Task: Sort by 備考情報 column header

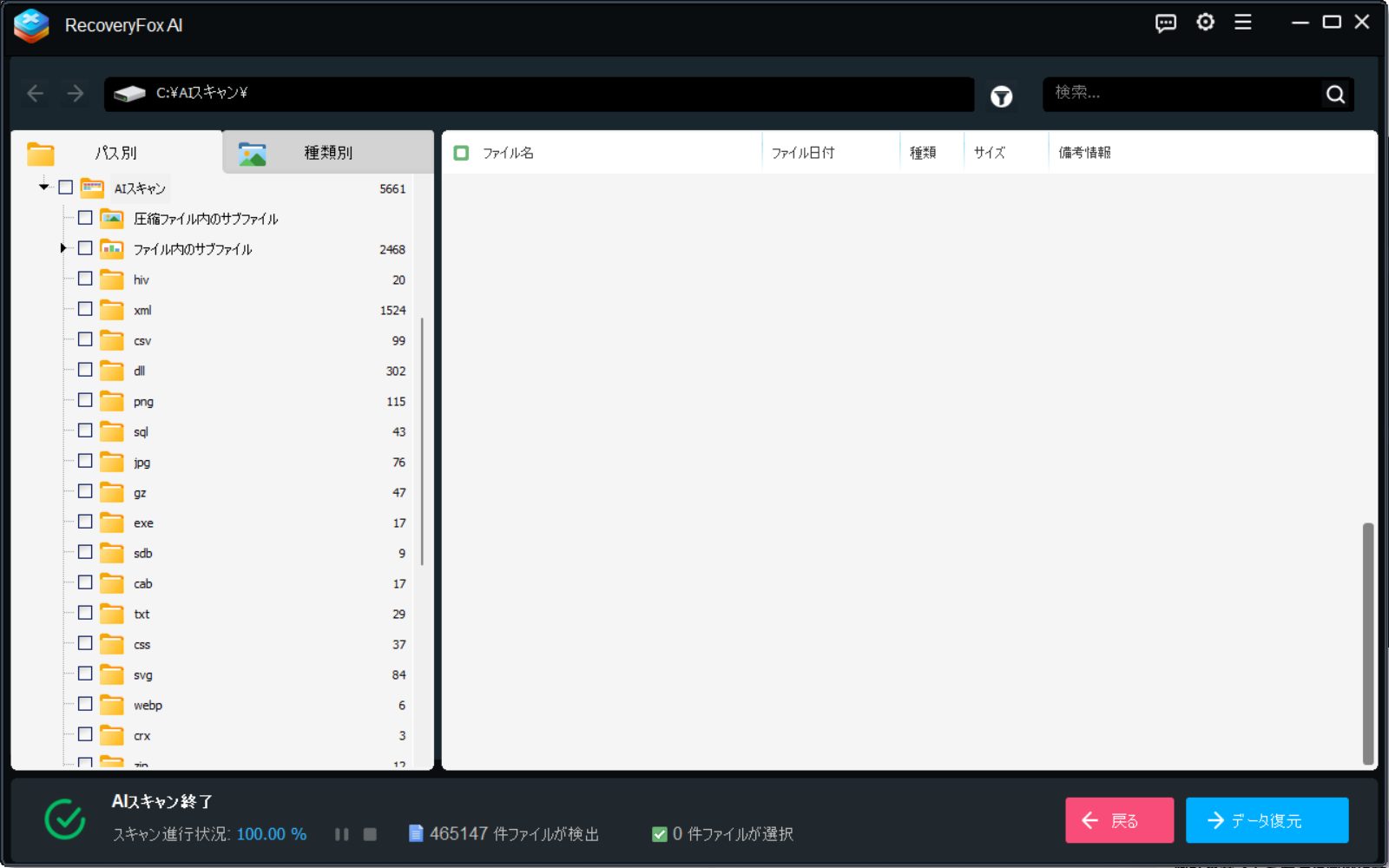Action: click(x=1084, y=153)
